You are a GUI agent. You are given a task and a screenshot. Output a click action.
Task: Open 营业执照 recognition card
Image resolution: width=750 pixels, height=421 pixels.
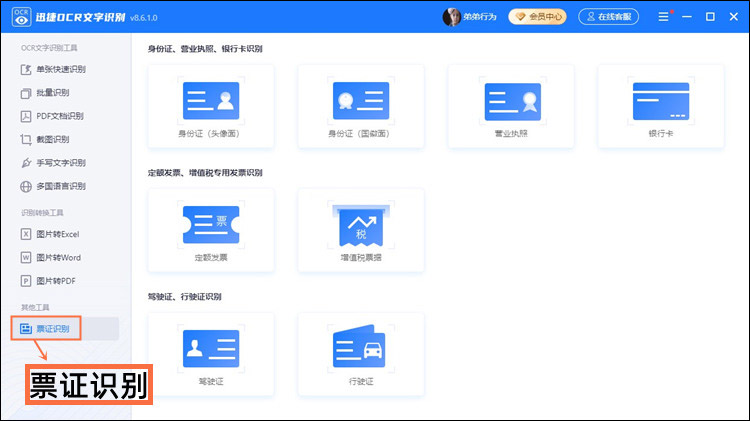click(511, 106)
